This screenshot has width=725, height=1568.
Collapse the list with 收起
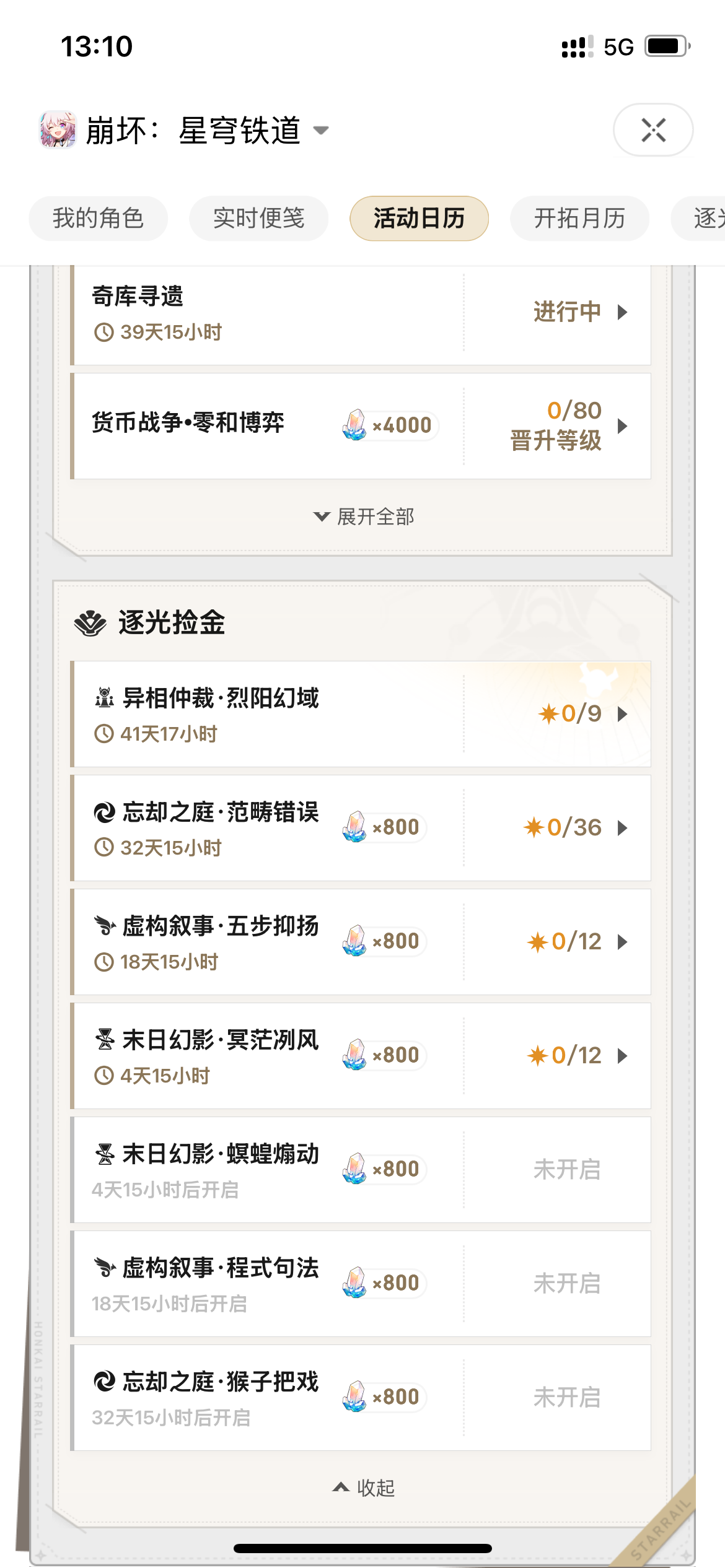(x=364, y=1487)
